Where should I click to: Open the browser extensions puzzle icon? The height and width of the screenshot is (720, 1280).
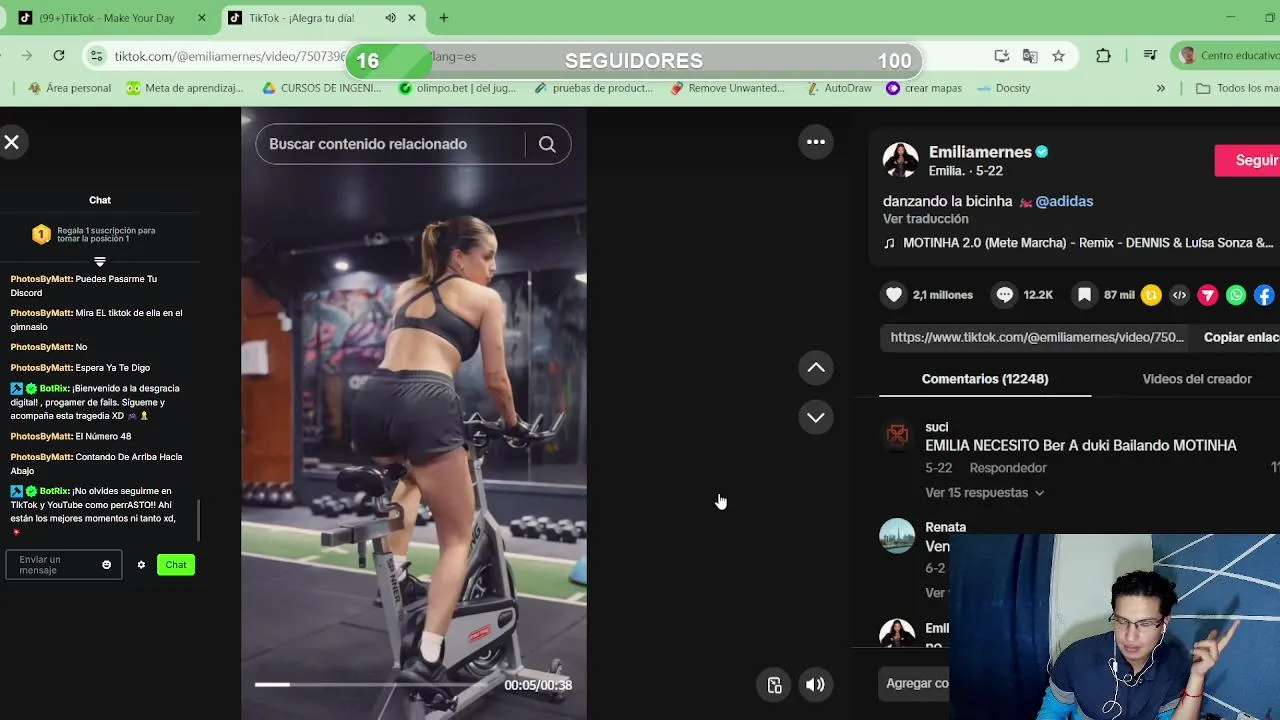click(1103, 56)
